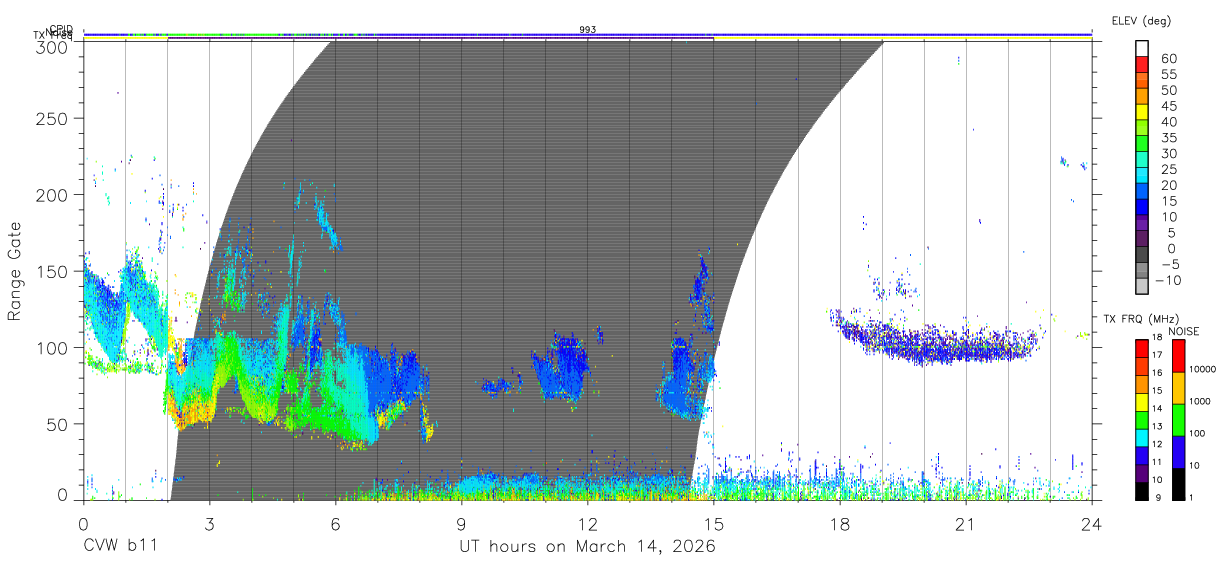Click the green segment of NOISE bar
This screenshot has width=1228, height=567.
tap(1177, 419)
